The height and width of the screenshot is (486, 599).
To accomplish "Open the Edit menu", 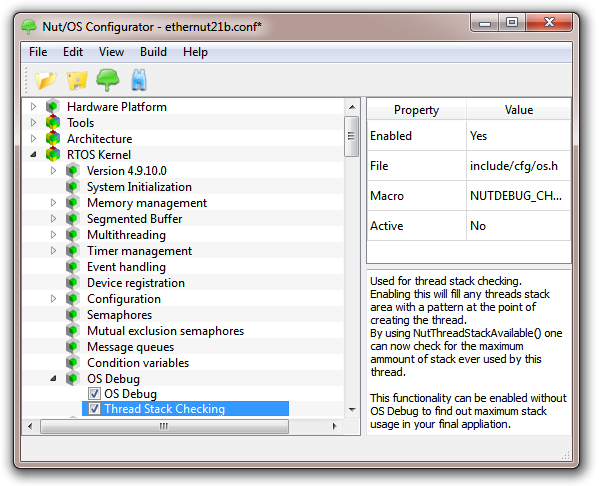I will click(73, 52).
